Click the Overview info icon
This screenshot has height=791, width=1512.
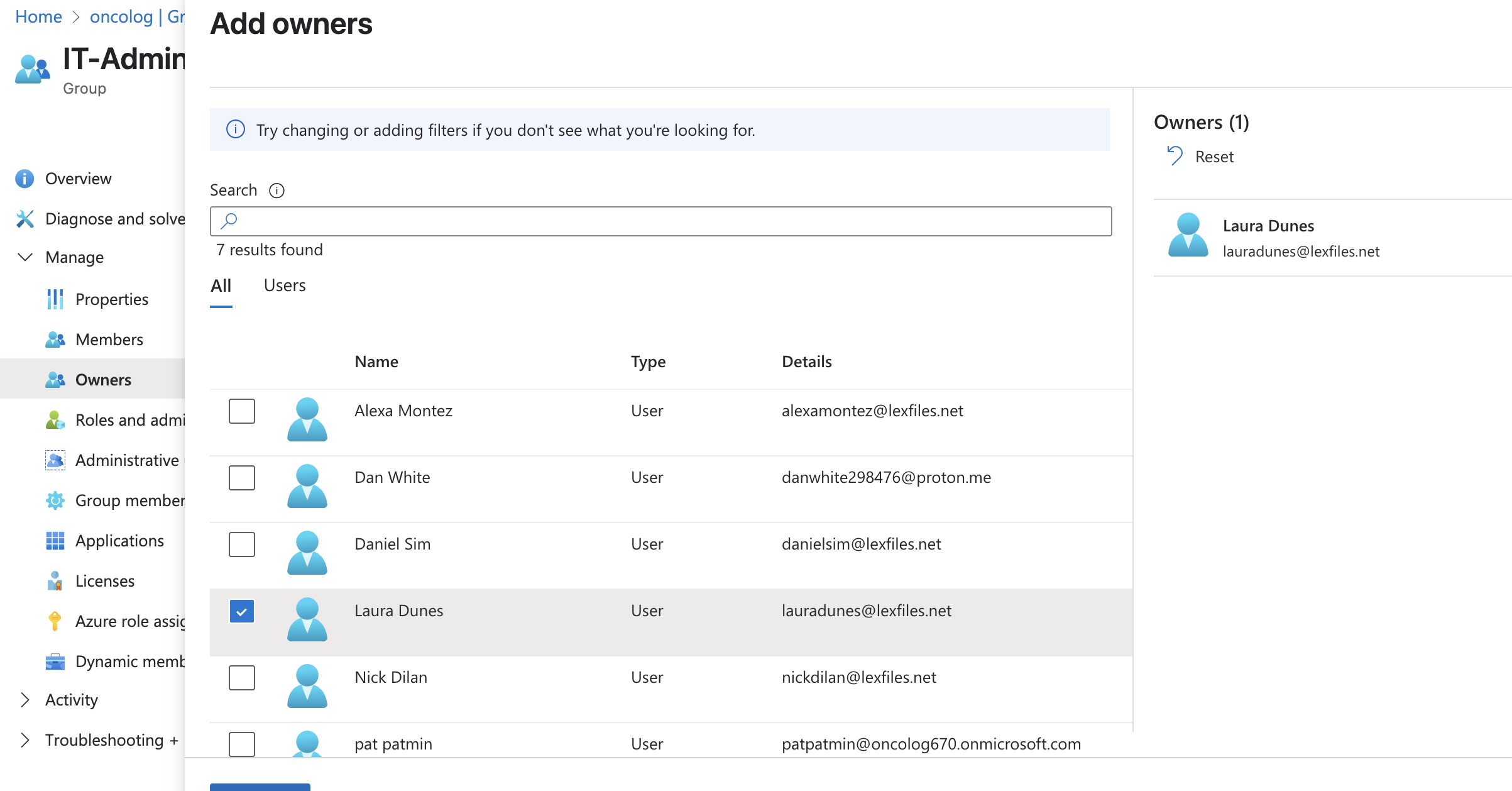pos(25,179)
